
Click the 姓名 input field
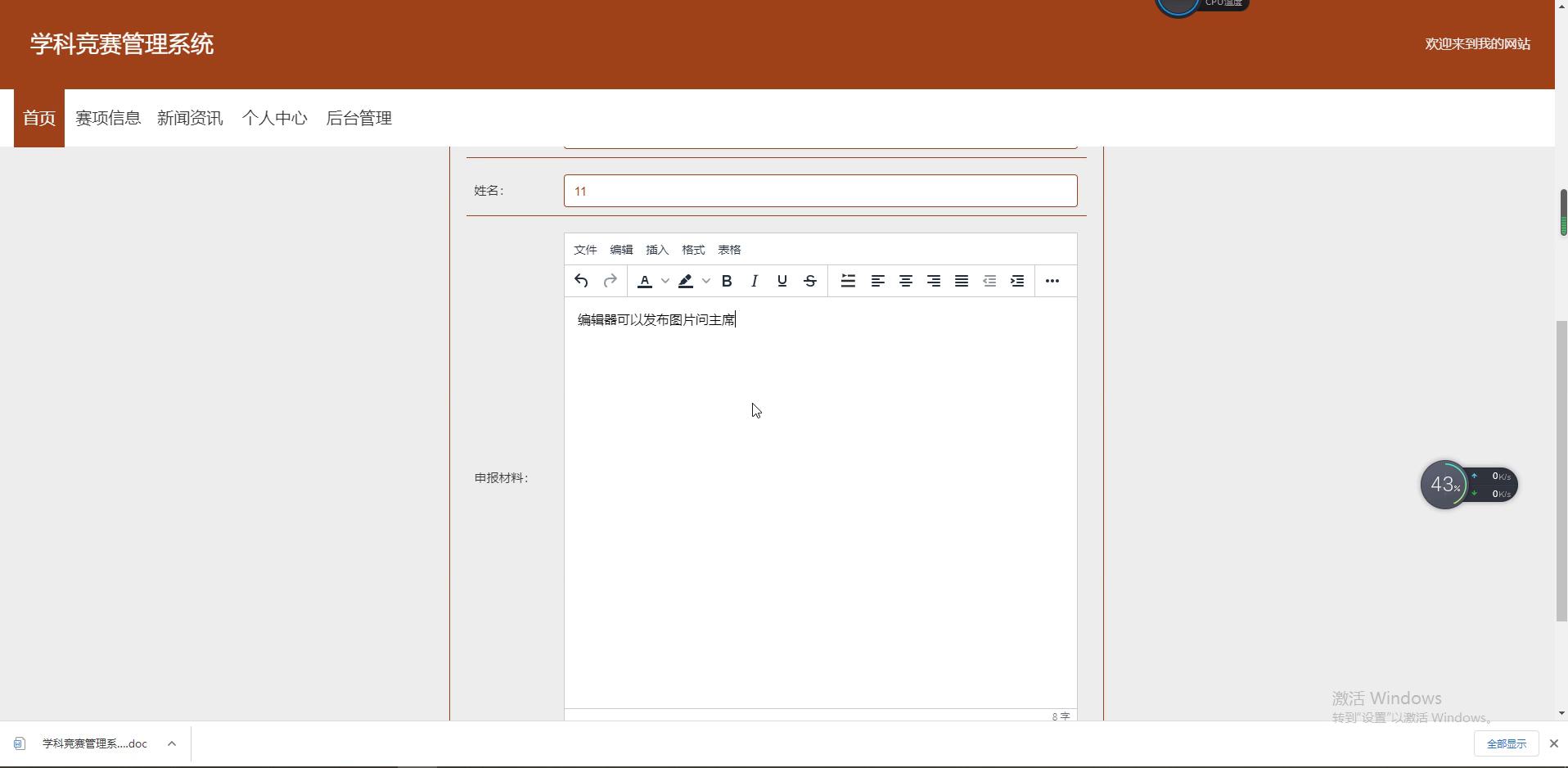tap(820, 191)
